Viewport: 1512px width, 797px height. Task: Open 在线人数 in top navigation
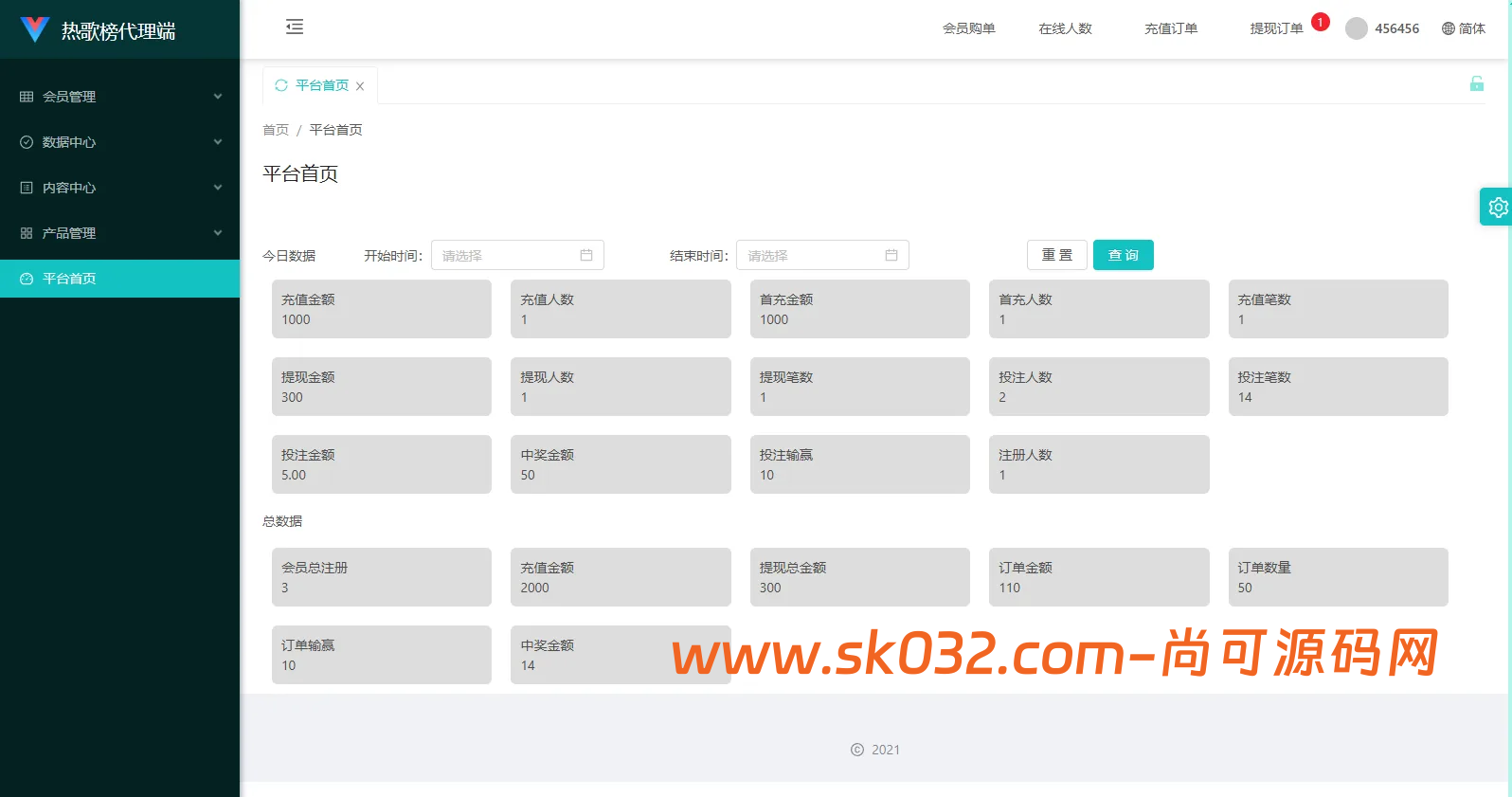pos(1065,28)
